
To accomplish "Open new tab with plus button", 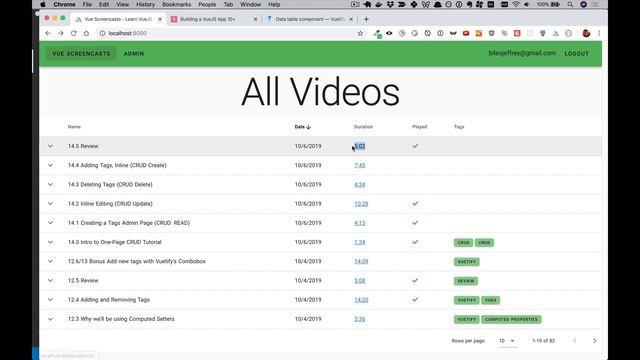I will pos(366,19).
